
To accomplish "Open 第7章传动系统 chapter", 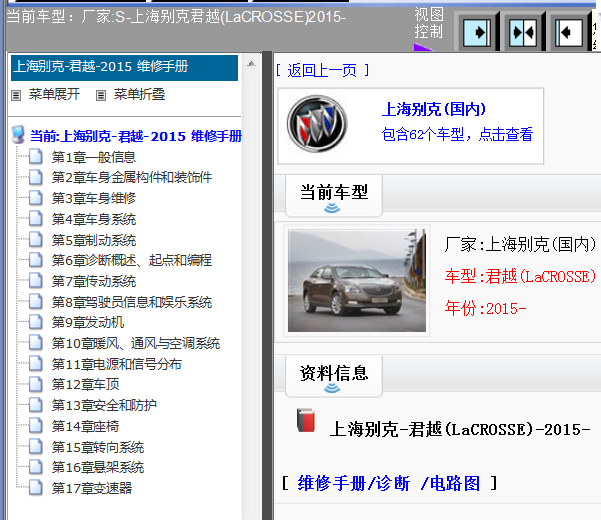I will click(94, 281).
